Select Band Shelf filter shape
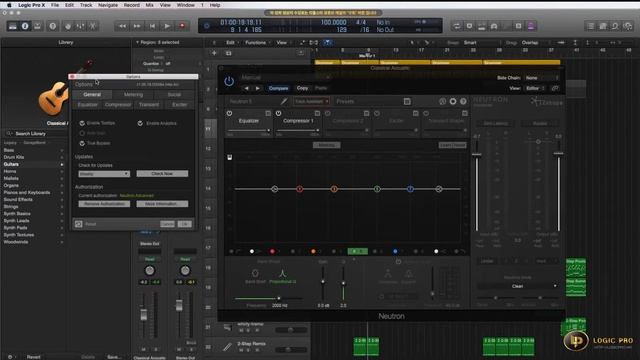 [x=255, y=276]
